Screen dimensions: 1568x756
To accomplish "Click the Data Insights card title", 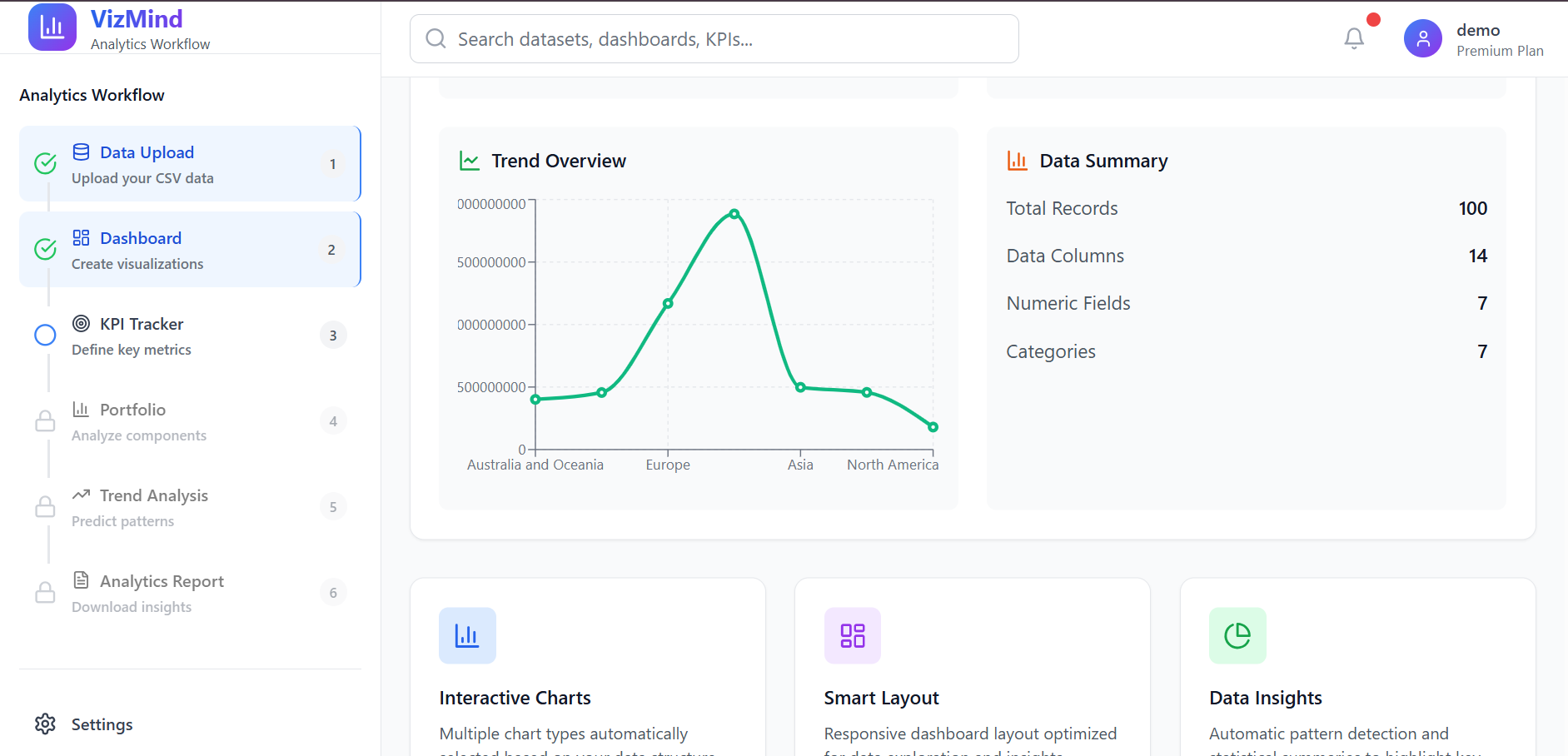I will coord(1266,698).
